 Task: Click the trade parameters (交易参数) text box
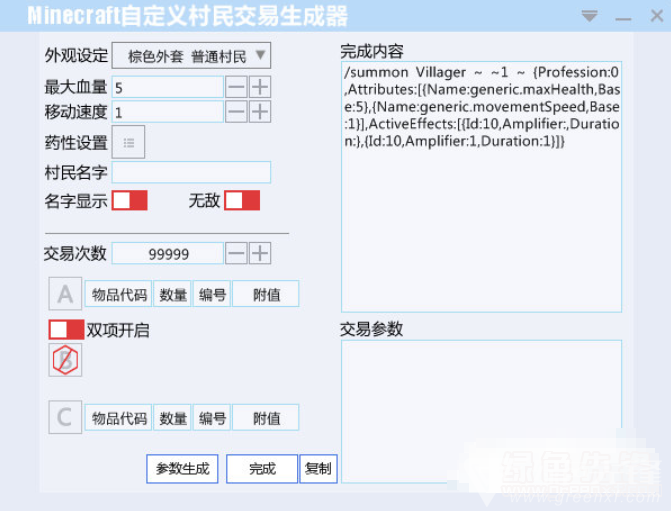[481, 412]
